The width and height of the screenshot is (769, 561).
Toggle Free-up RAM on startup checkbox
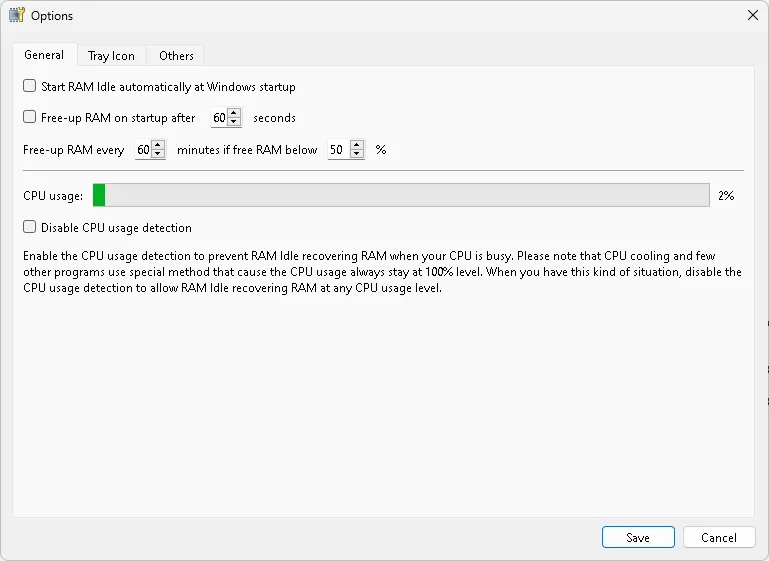coord(30,117)
